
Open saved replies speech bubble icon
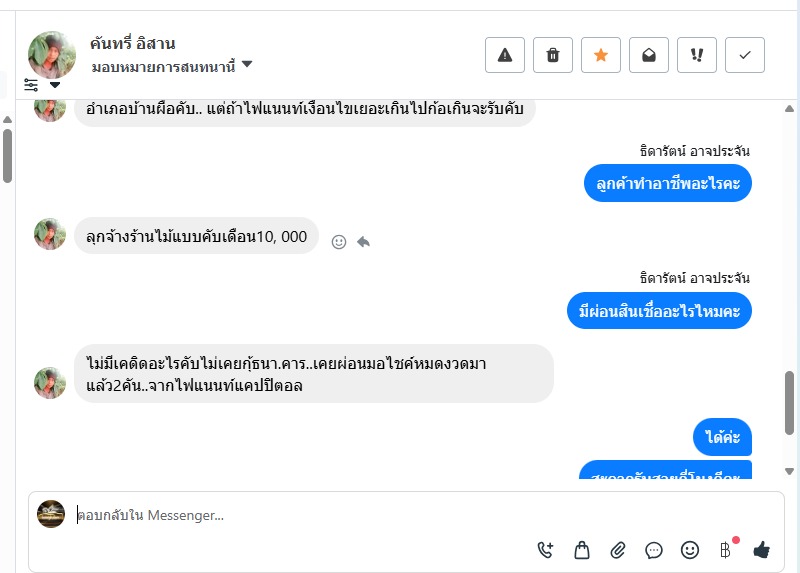(x=654, y=549)
